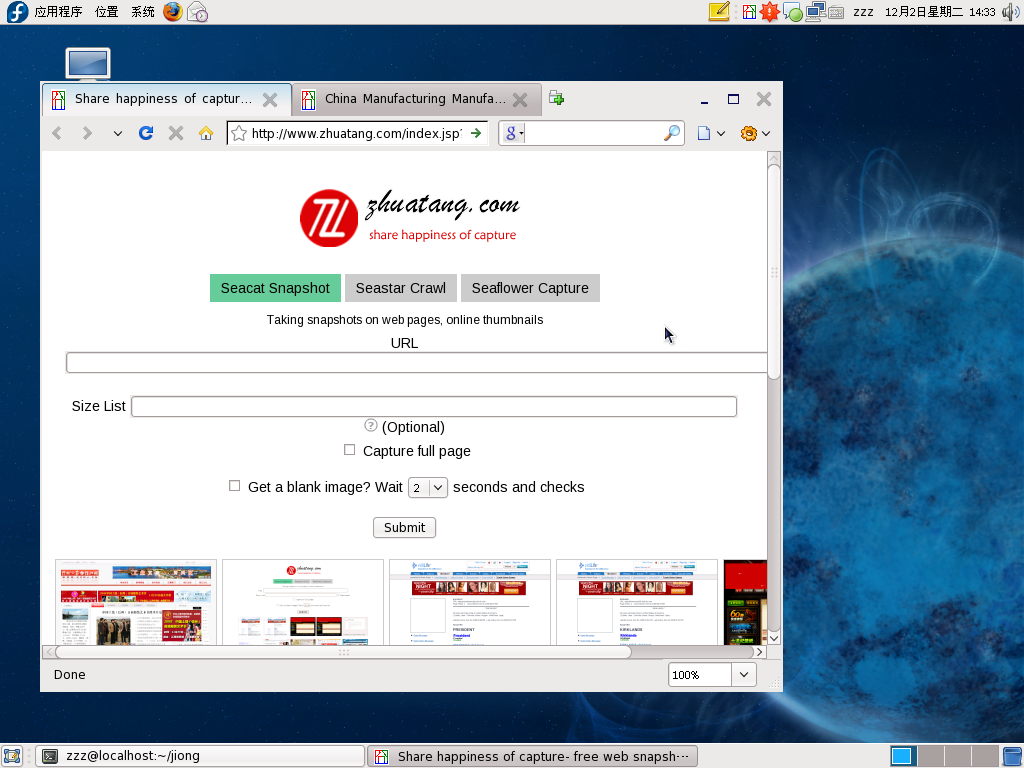Screen dimensions: 1024x768
Task: Open the Page menu dropdown
Action: (x=711, y=133)
